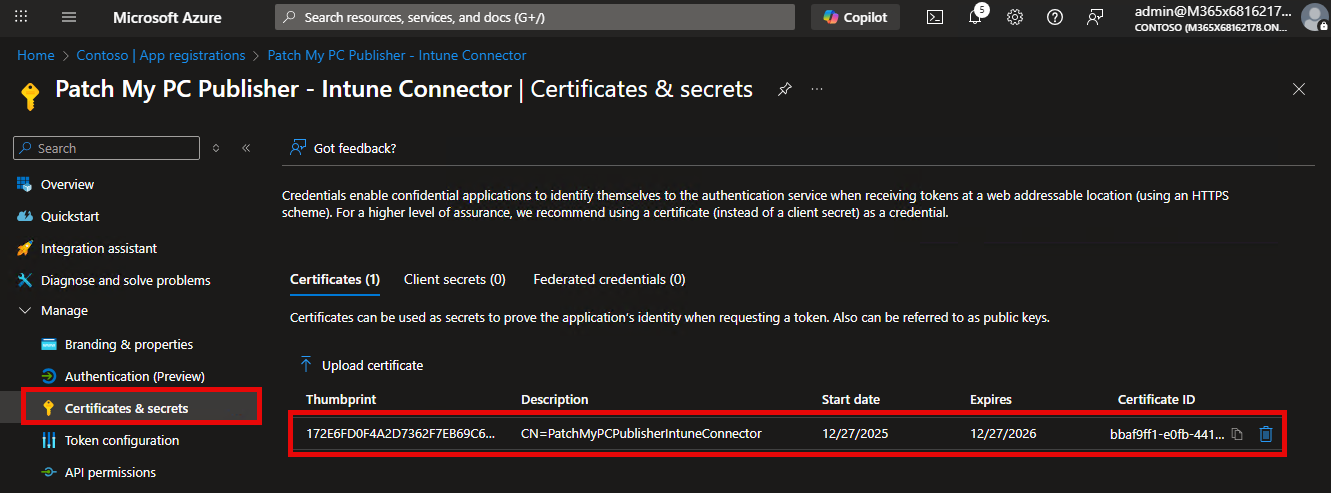Viewport: 1331px width, 493px height.
Task: Open Branding & properties
Action: tap(129, 344)
